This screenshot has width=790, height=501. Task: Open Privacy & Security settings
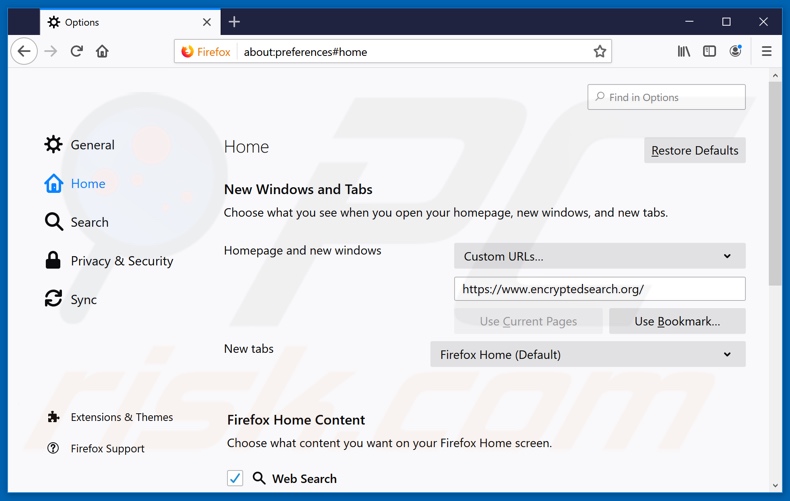tap(108, 261)
